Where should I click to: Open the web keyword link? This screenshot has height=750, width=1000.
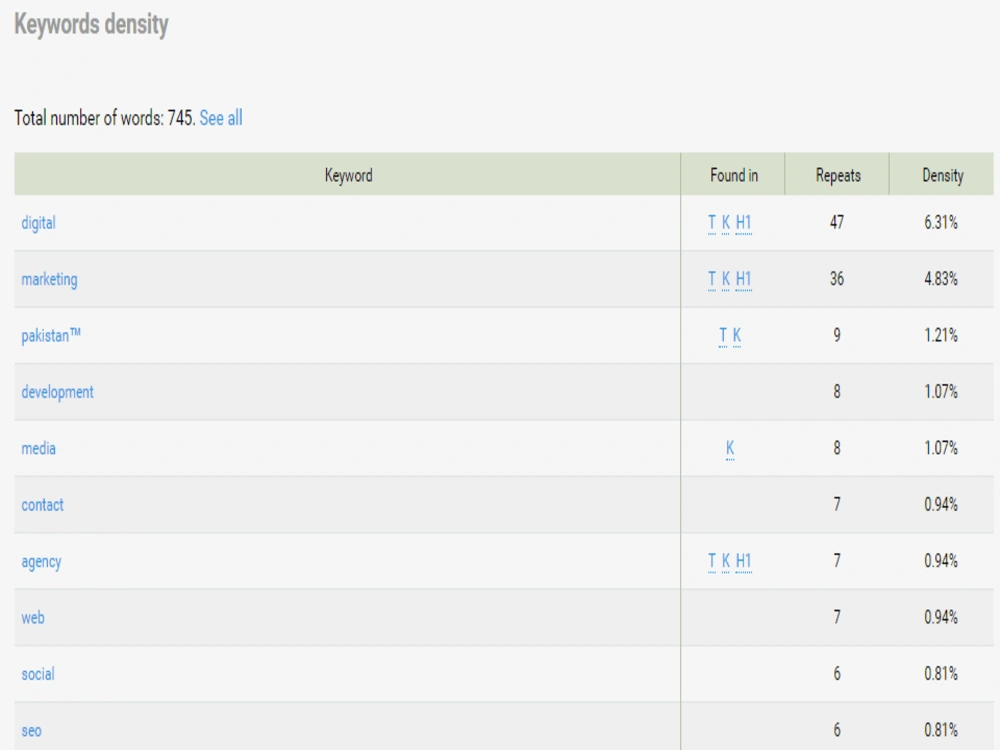(x=33, y=618)
